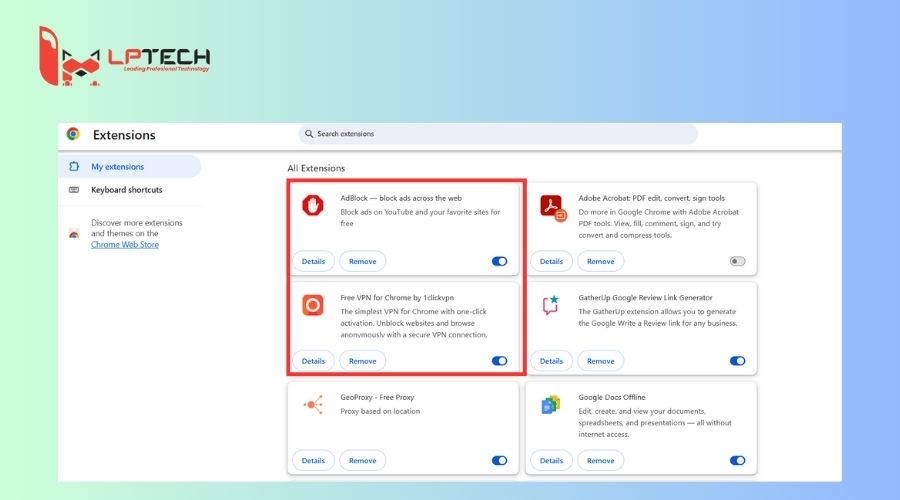Click 'Adobe Acrobat: PDF edit, convert, sign tools' title

click(x=651, y=198)
